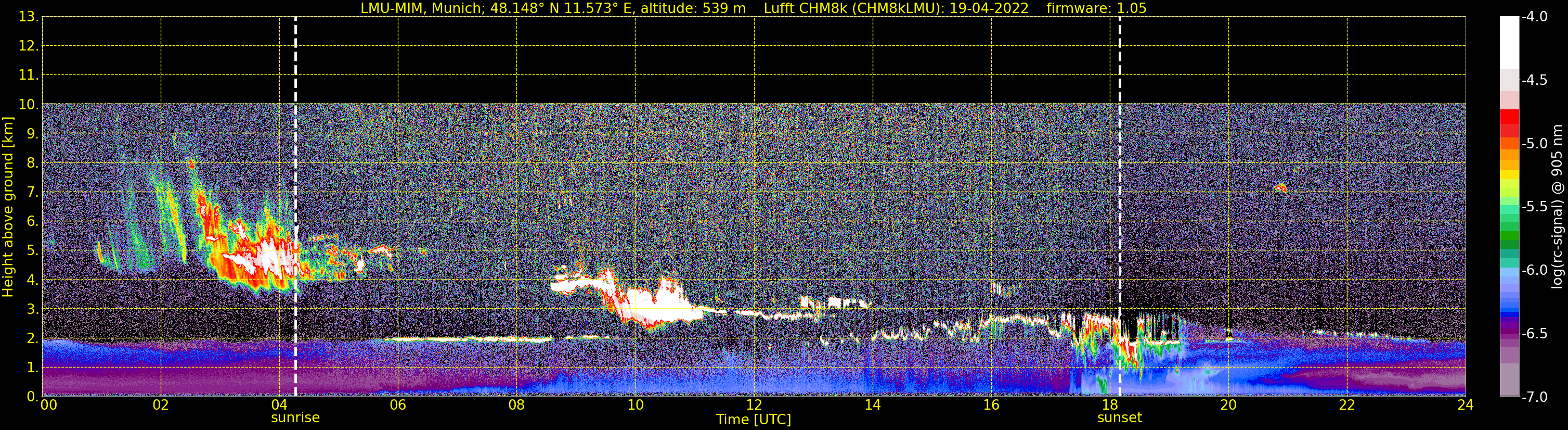
Task: Click the '3.' height tick label
Action: [x=32, y=309]
